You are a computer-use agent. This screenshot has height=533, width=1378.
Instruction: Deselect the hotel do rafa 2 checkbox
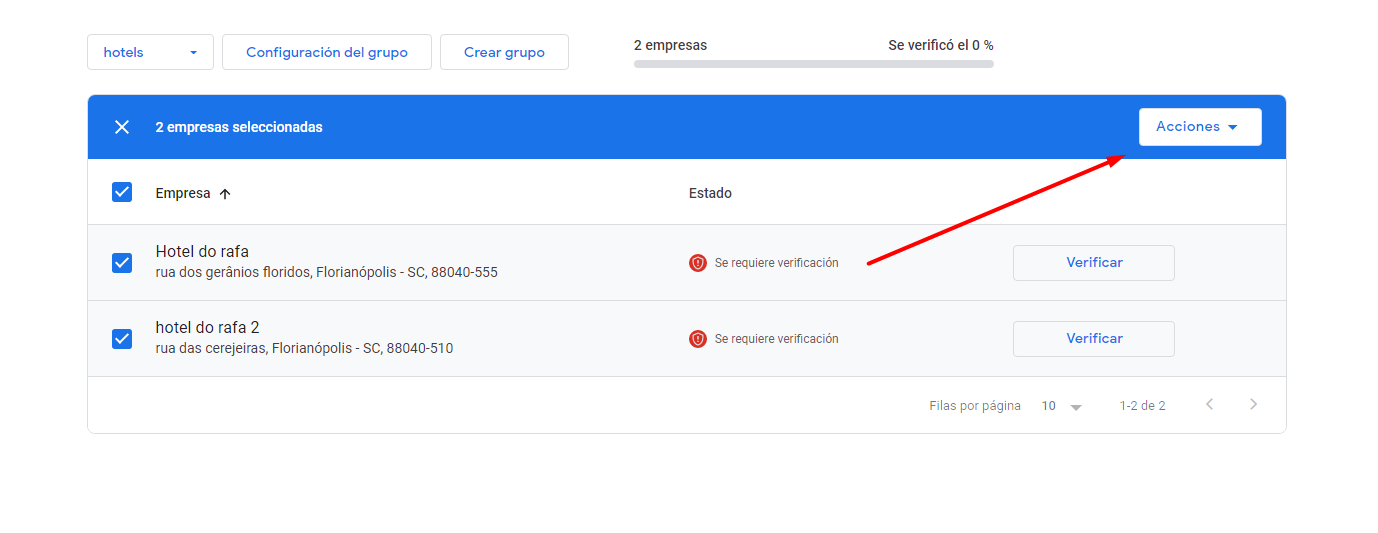pos(122,339)
